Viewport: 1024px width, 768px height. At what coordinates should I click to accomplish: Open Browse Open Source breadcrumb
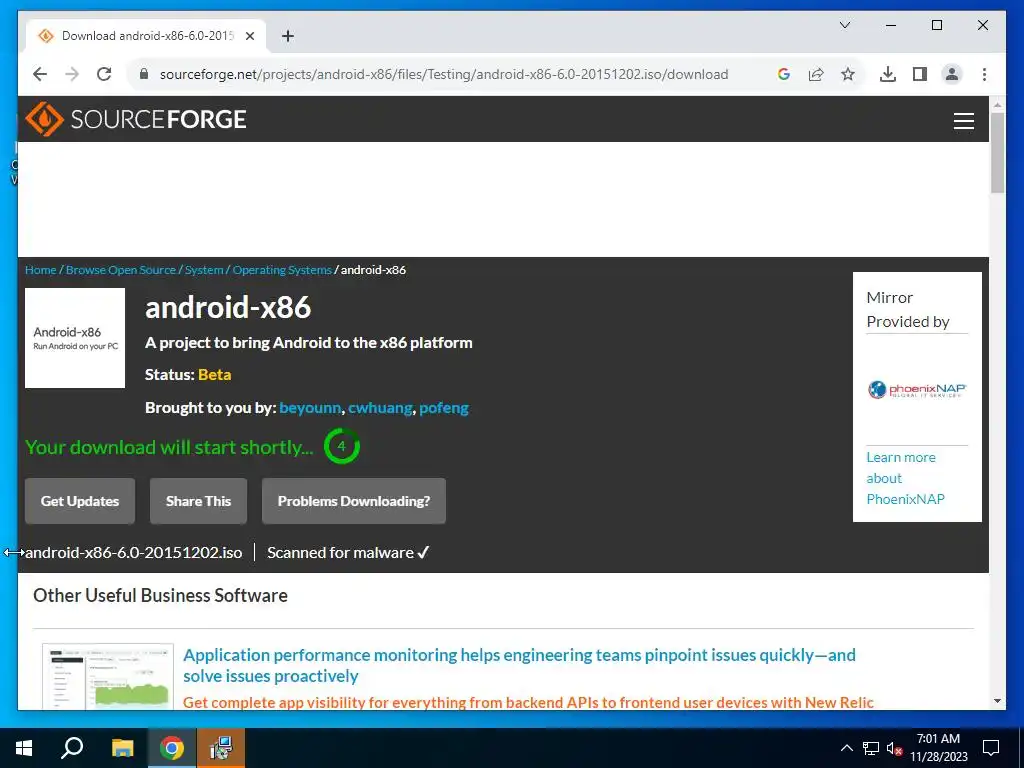[121, 270]
